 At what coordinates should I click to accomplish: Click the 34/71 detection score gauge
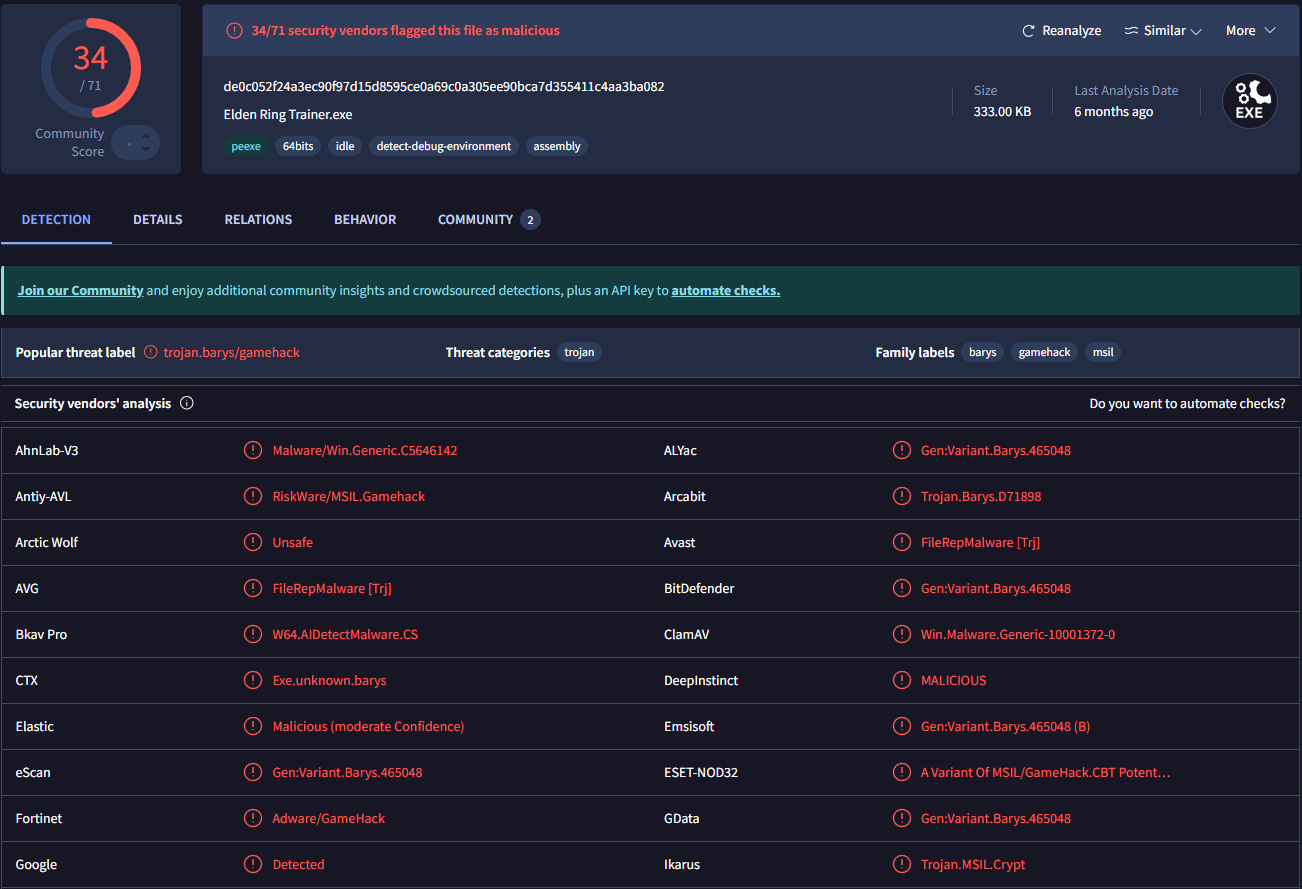(91, 67)
